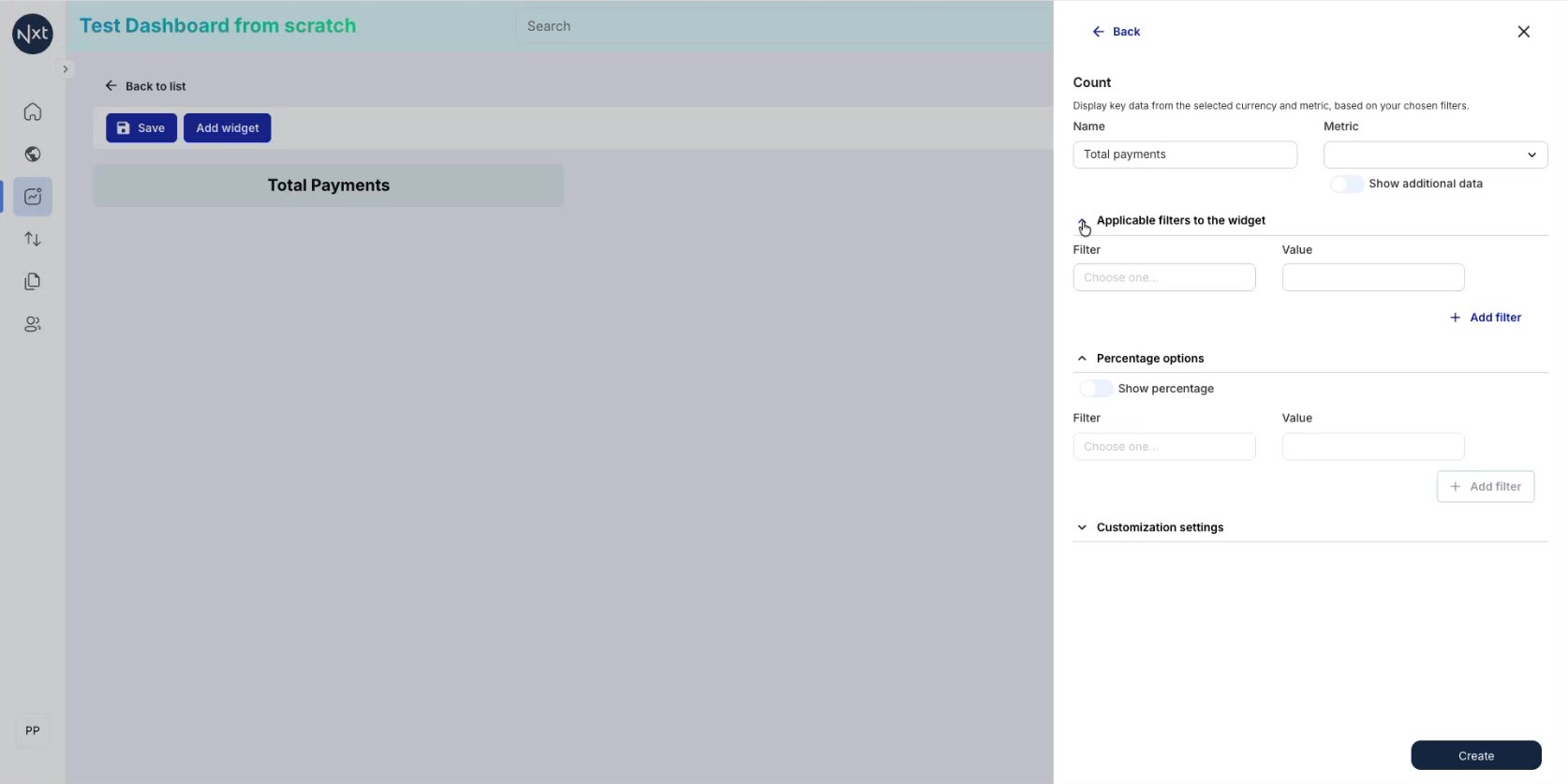Open the home icon in sidebar
The width and height of the screenshot is (1568, 784).
pos(33,112)
